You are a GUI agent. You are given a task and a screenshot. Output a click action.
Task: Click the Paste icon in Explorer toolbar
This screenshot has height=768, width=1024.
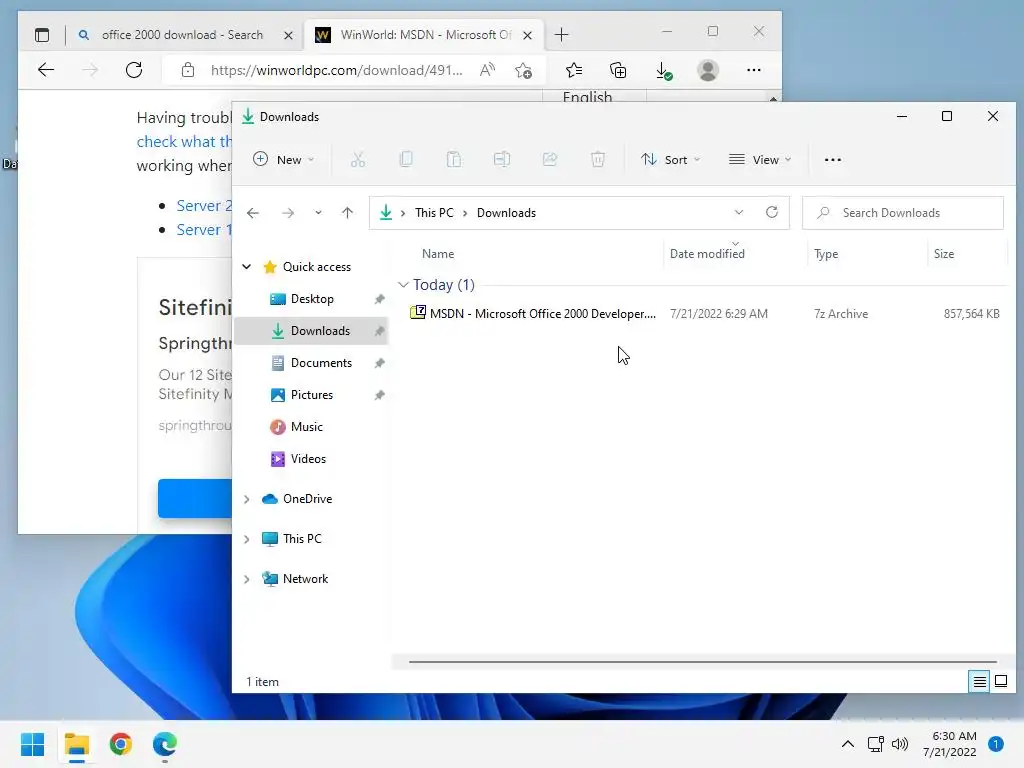(454, 159)
